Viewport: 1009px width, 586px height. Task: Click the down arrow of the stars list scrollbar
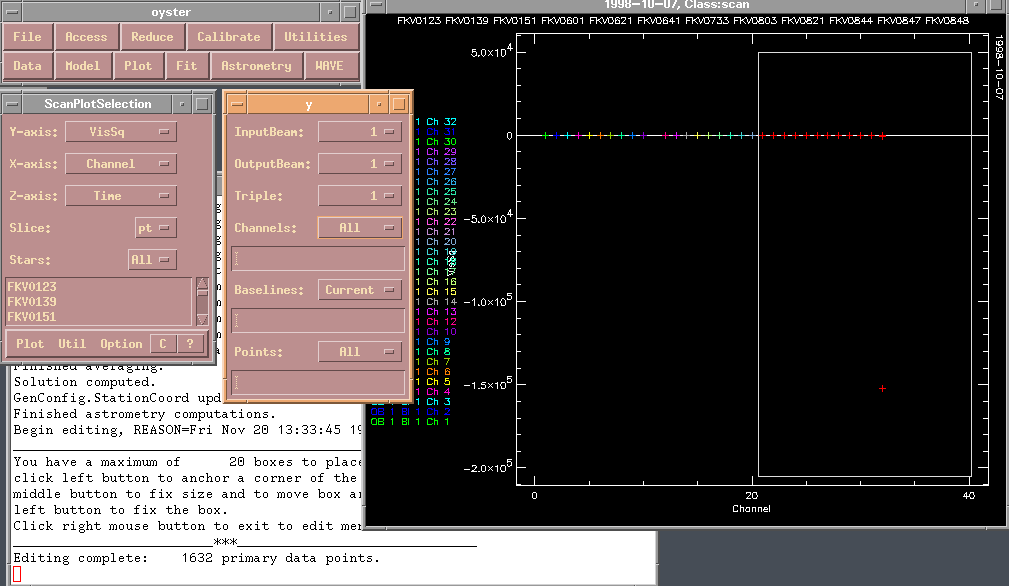pos(202,319)
